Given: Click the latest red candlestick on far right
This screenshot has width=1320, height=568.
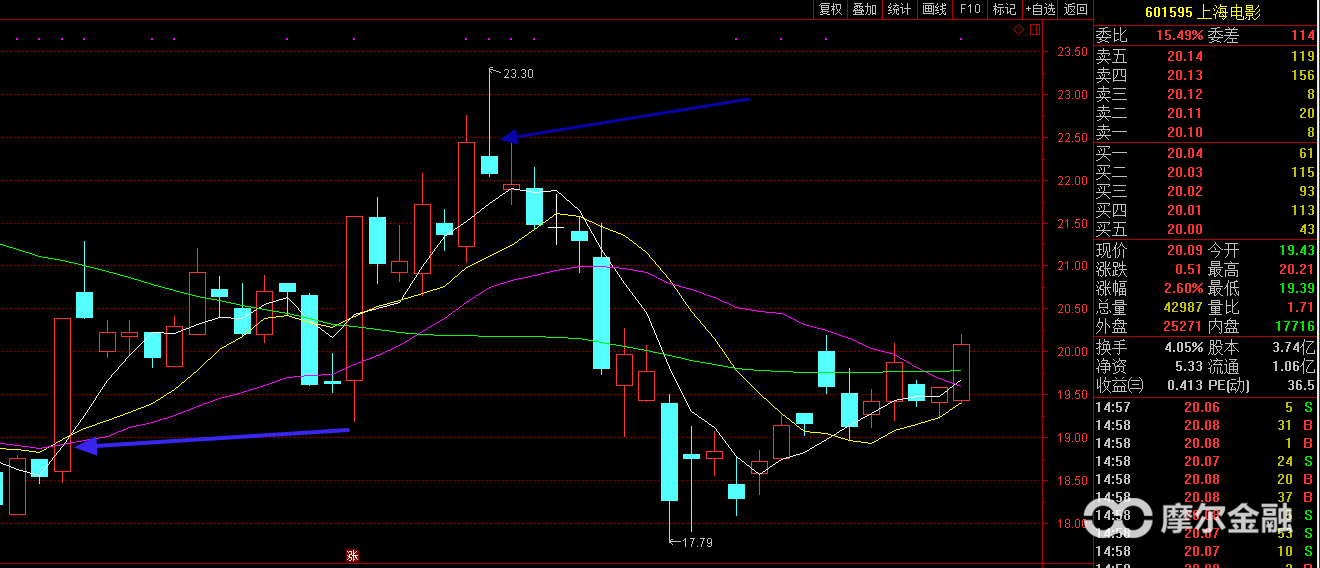Looking at the screenshot, I should pos(961,372).
